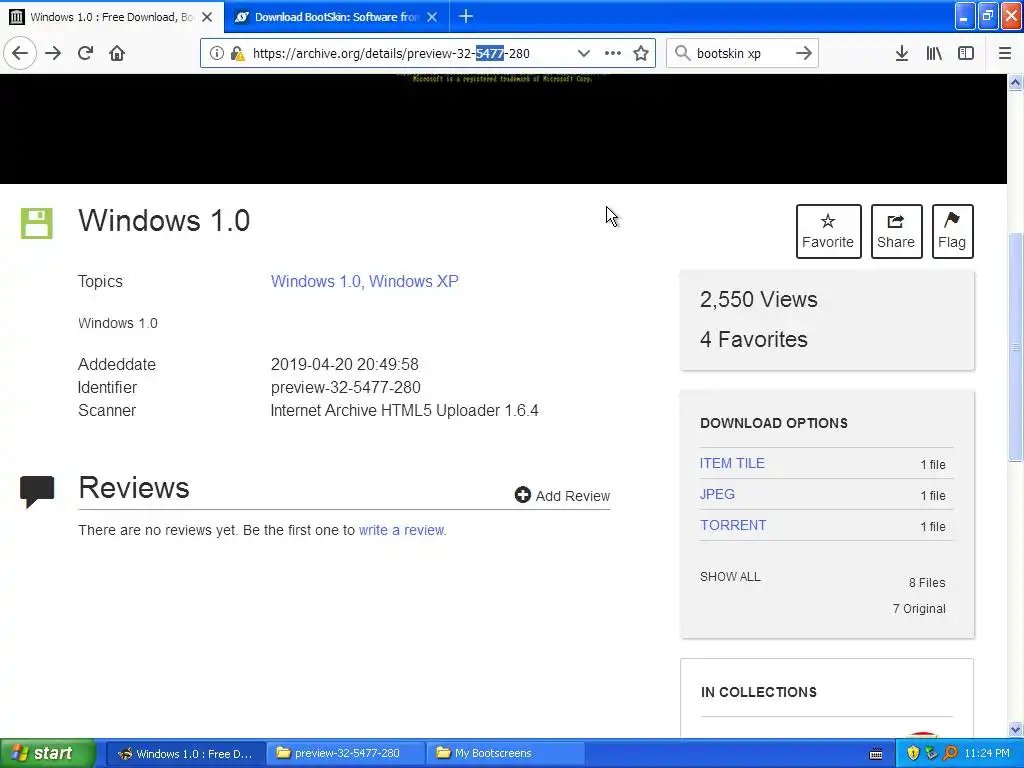Click the '4 Favorites' counter
1024x768 pixels.
754,339
